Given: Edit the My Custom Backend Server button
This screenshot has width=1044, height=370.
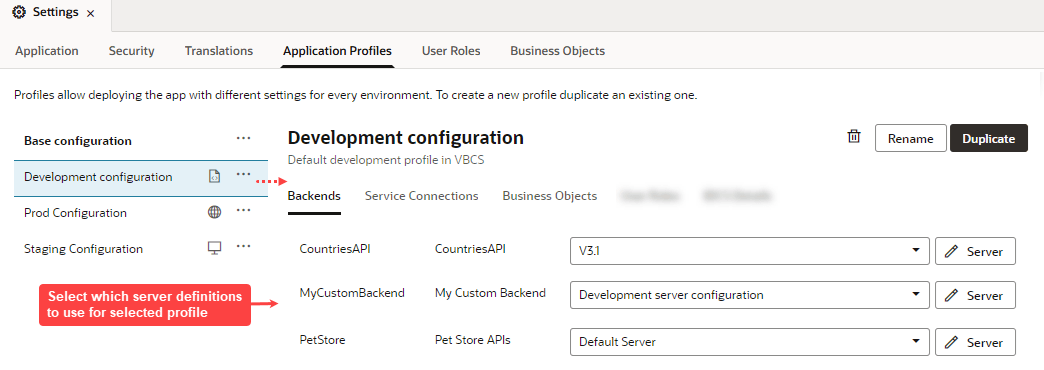Looking at the screenshot, I should 975,295.
